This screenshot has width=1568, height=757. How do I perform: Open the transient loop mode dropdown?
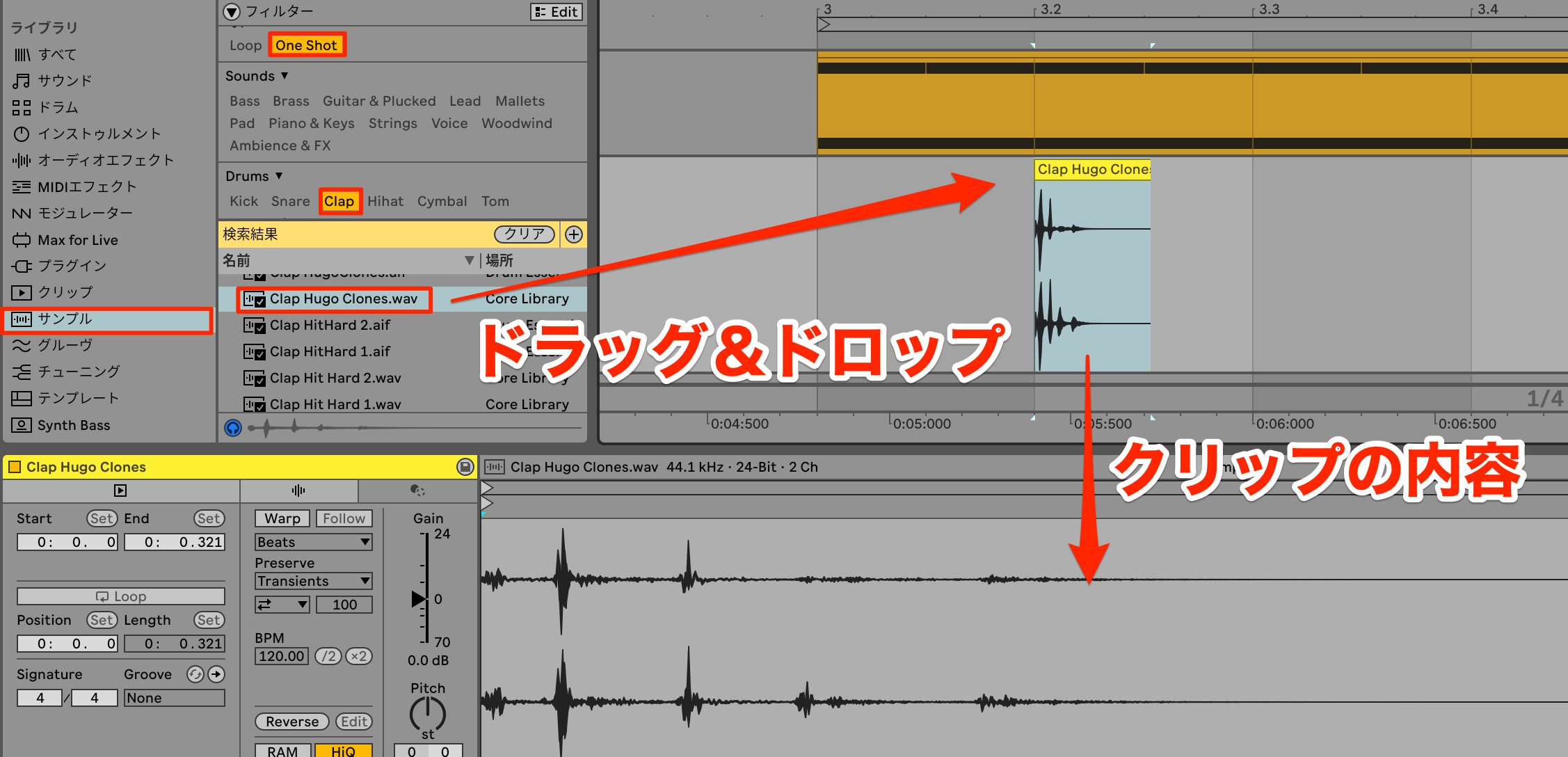pos(282,605)
